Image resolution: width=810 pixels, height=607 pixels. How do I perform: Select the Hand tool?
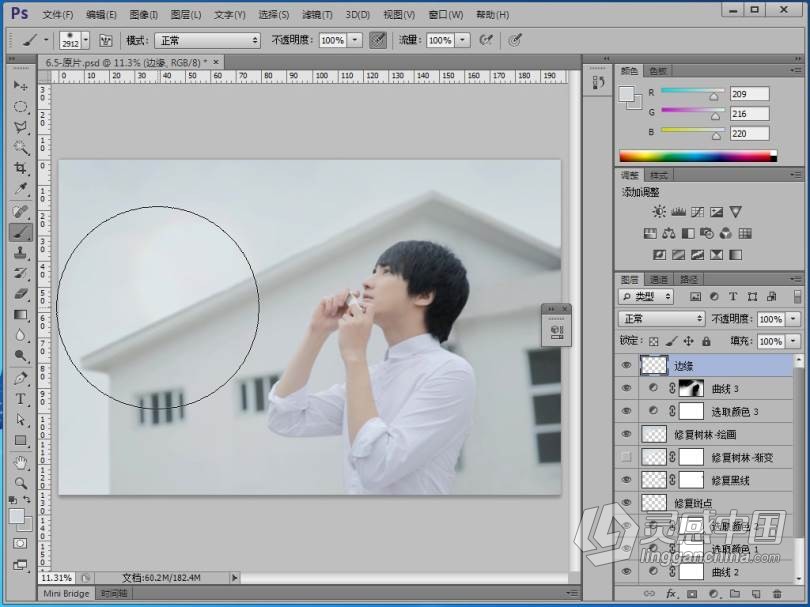21,462
